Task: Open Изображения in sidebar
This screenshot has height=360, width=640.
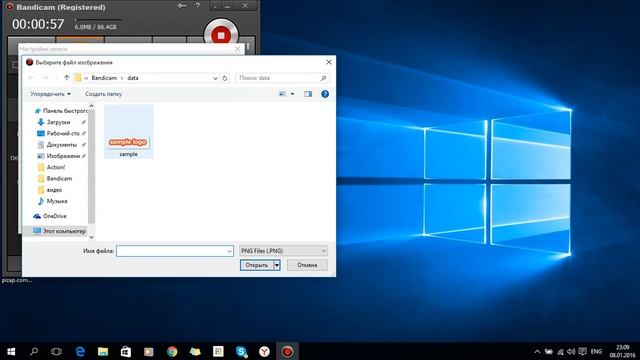Action: click(x=62, y=156)
